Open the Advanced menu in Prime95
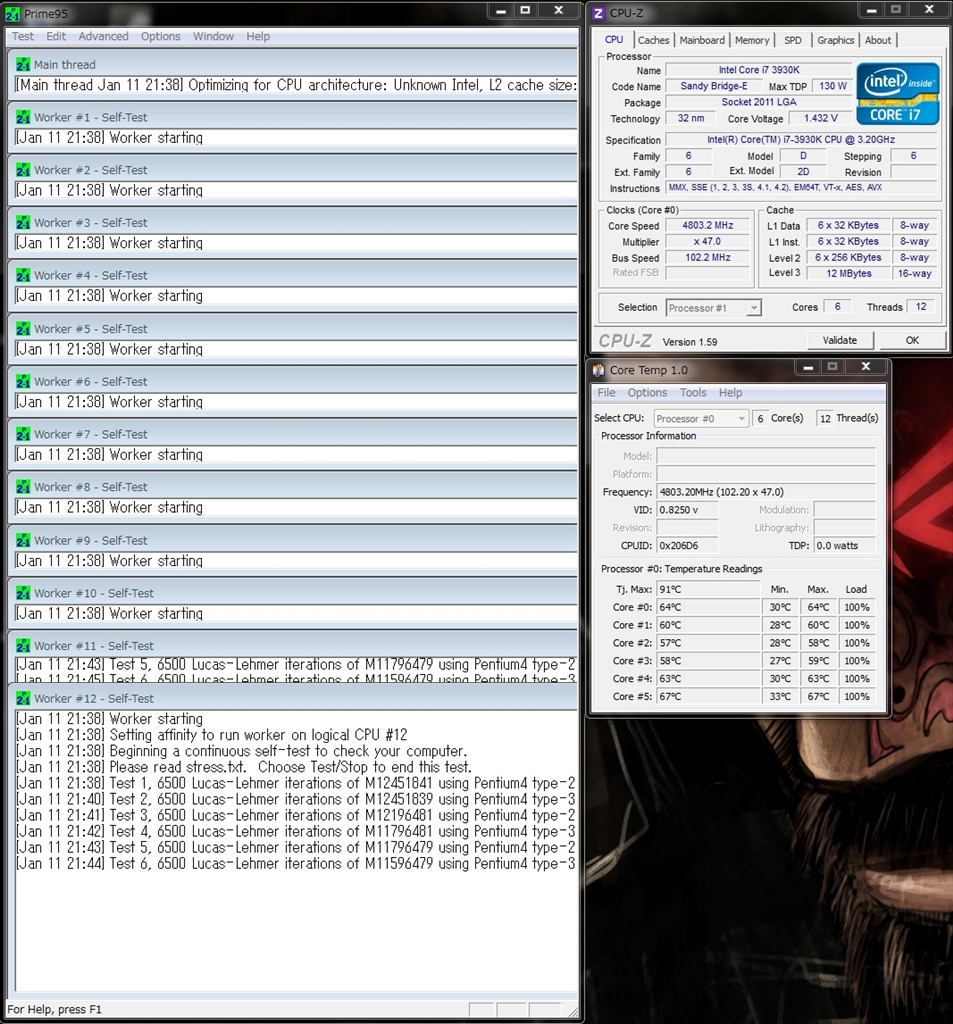 (103, 36)
